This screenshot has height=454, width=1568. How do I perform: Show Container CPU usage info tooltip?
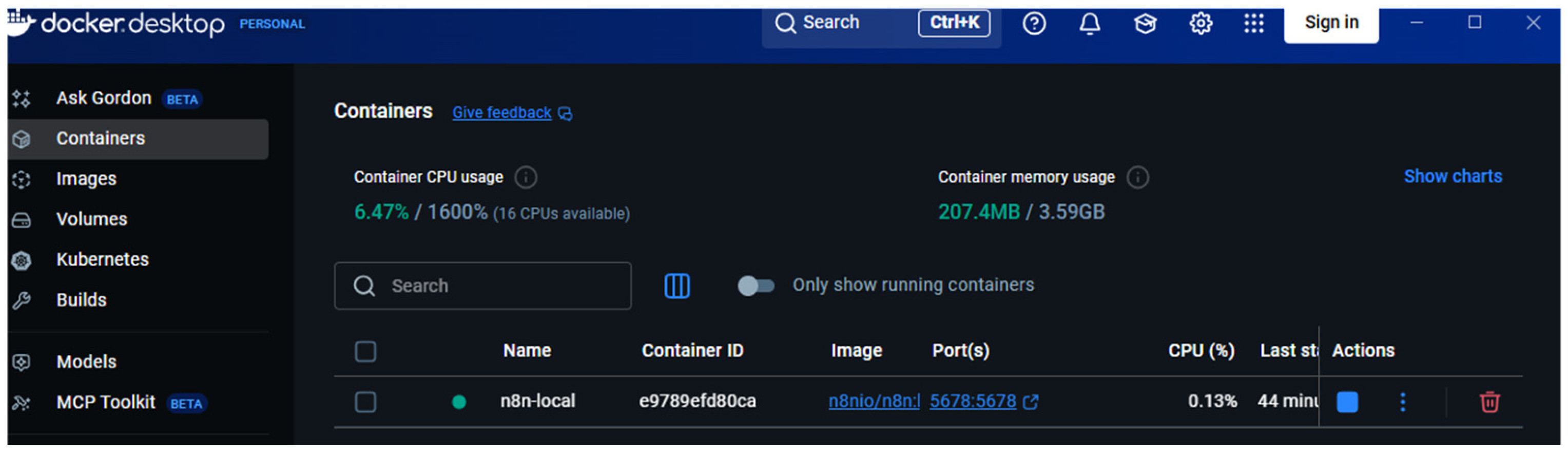click(526, 177)
